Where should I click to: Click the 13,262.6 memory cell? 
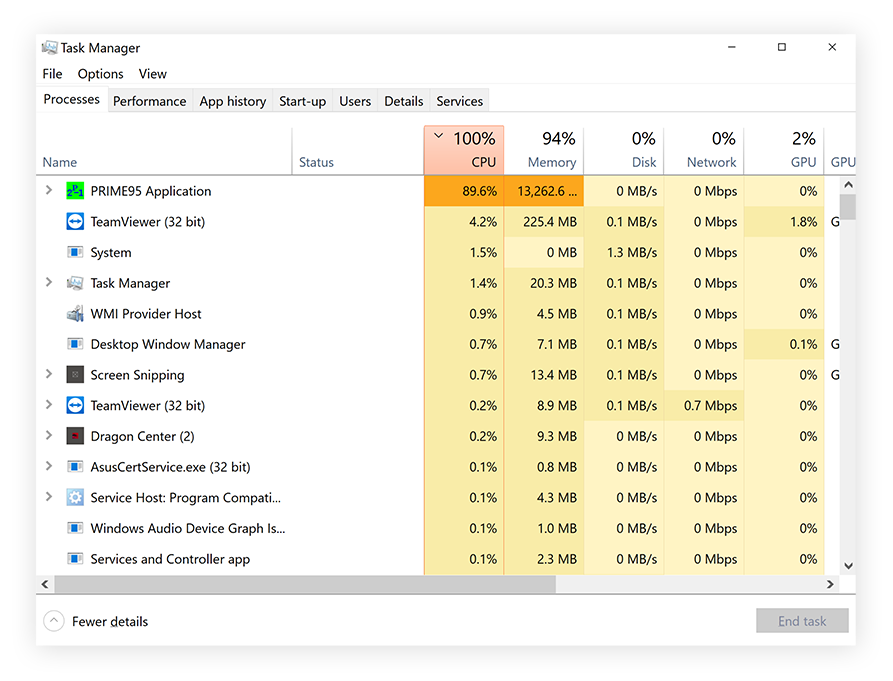[x=544, y=191]
